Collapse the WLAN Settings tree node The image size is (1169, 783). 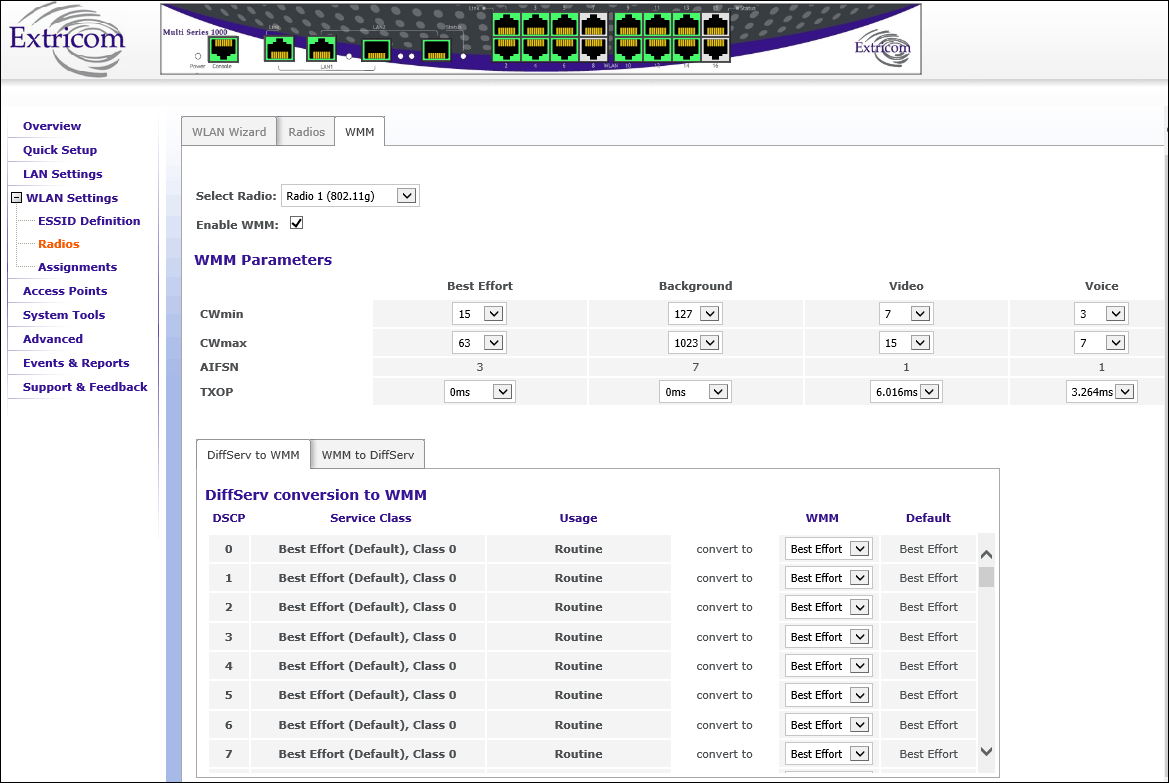[16, 198]
